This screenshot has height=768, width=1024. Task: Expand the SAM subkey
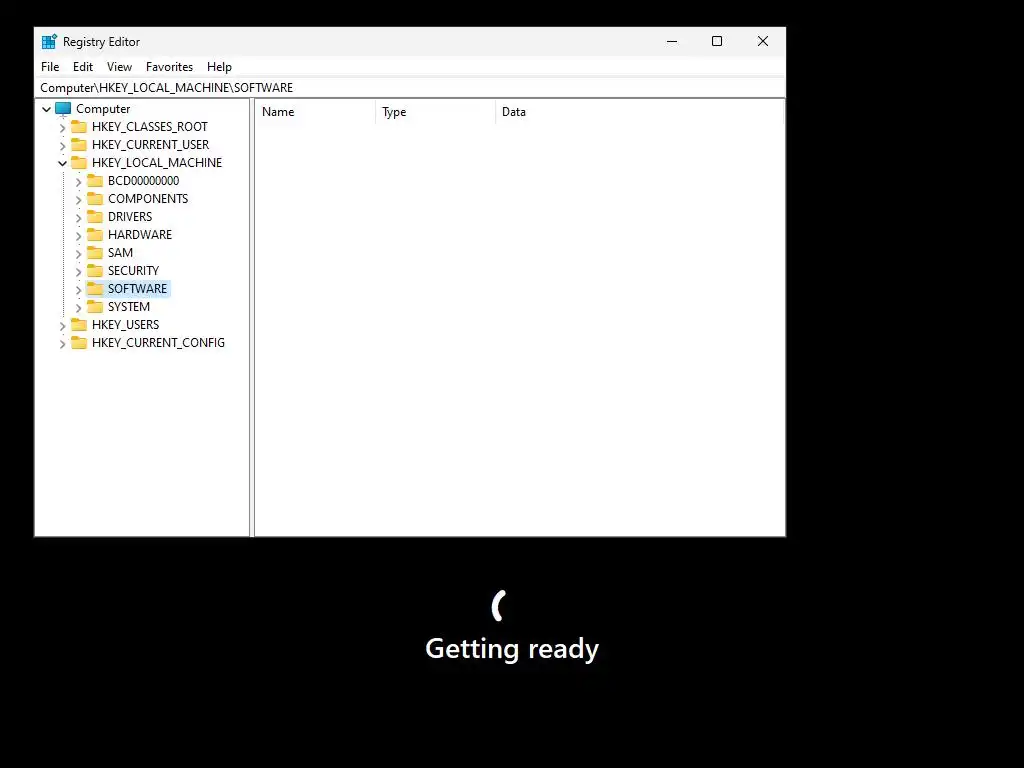point(78,253)
